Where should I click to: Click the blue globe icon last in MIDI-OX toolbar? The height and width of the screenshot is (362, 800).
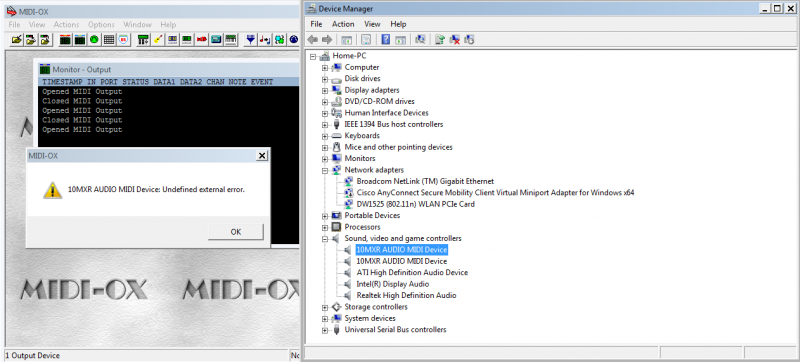[294, 39]
